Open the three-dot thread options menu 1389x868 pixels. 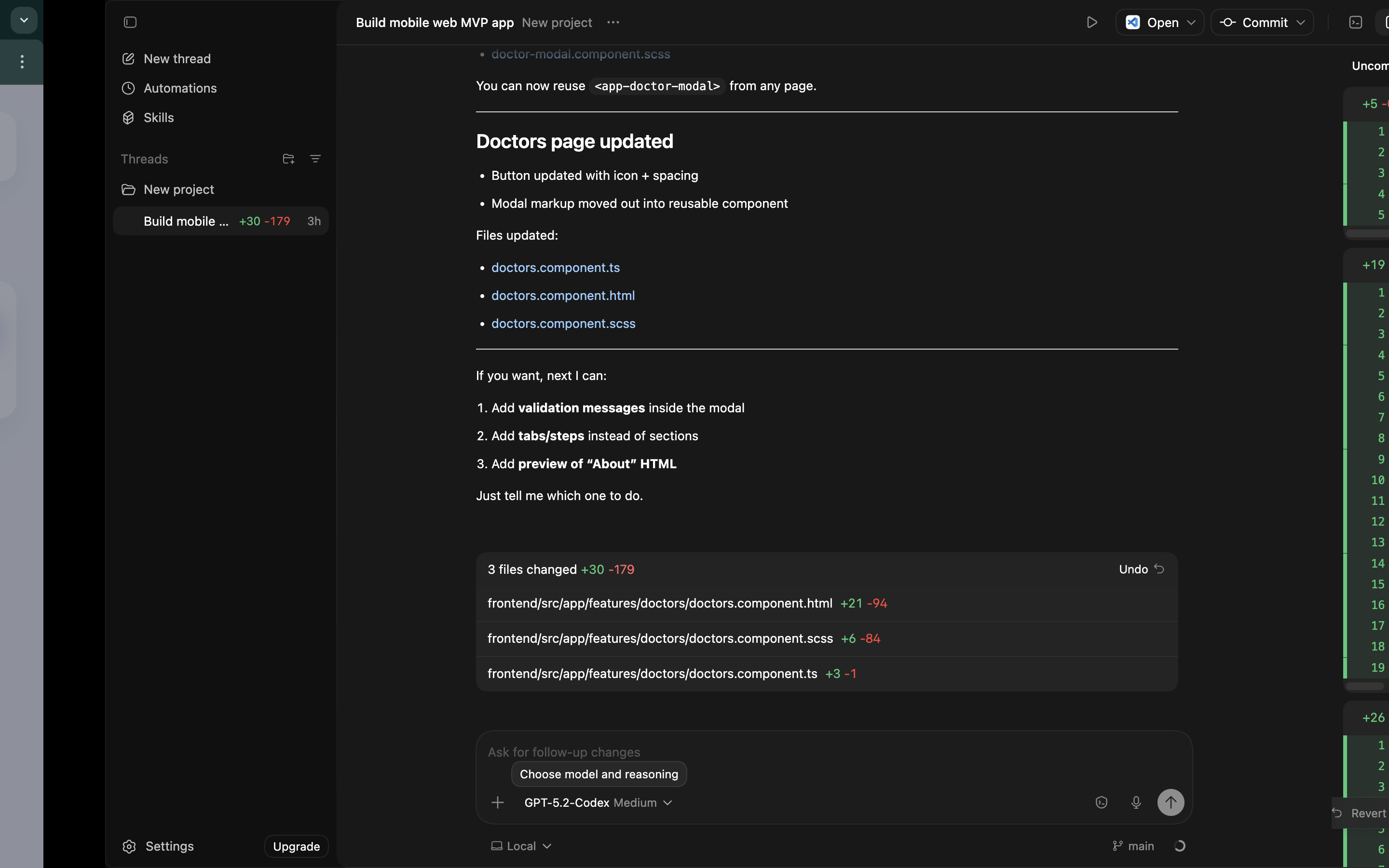click(x=613, y=22)
